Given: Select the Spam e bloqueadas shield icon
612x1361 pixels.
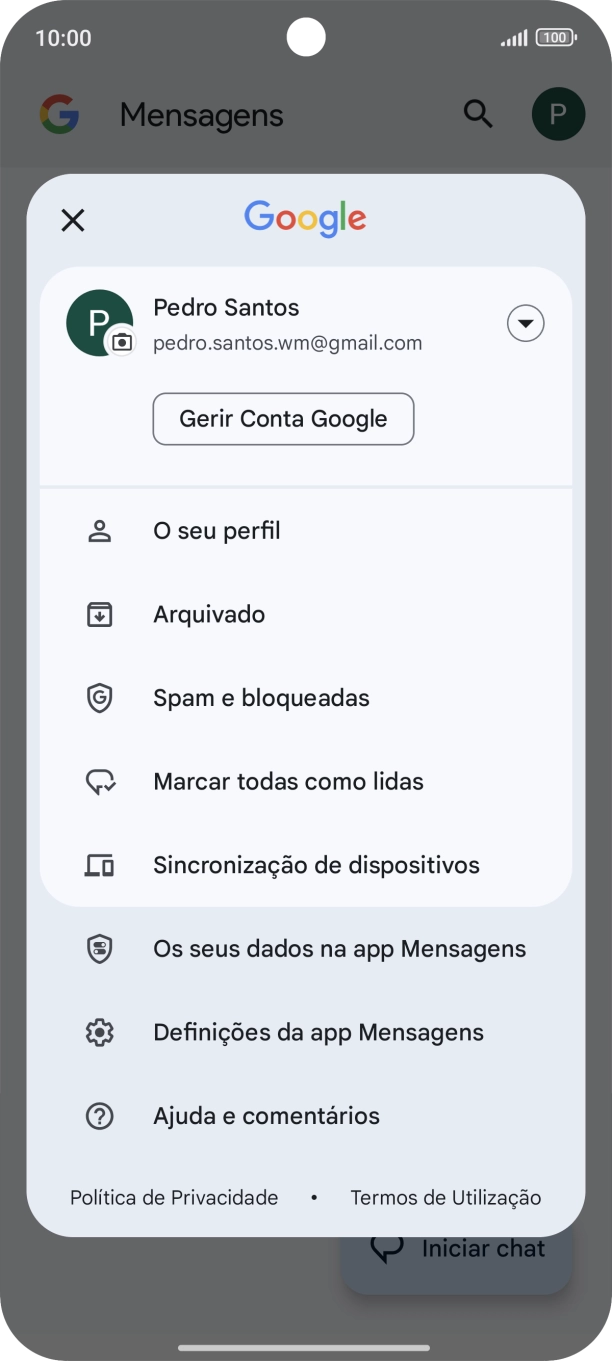Looking at the screenshot, I should (x=99, y=697).
